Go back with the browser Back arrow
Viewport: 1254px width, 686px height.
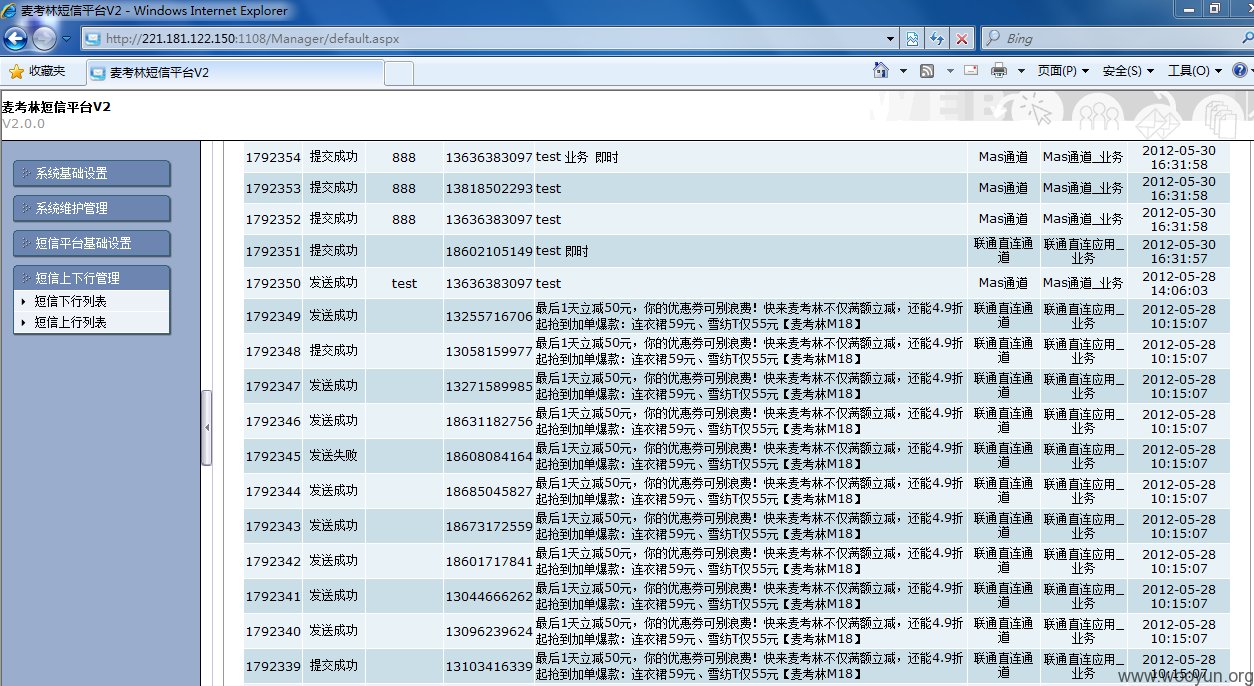(x=15, y=39)
